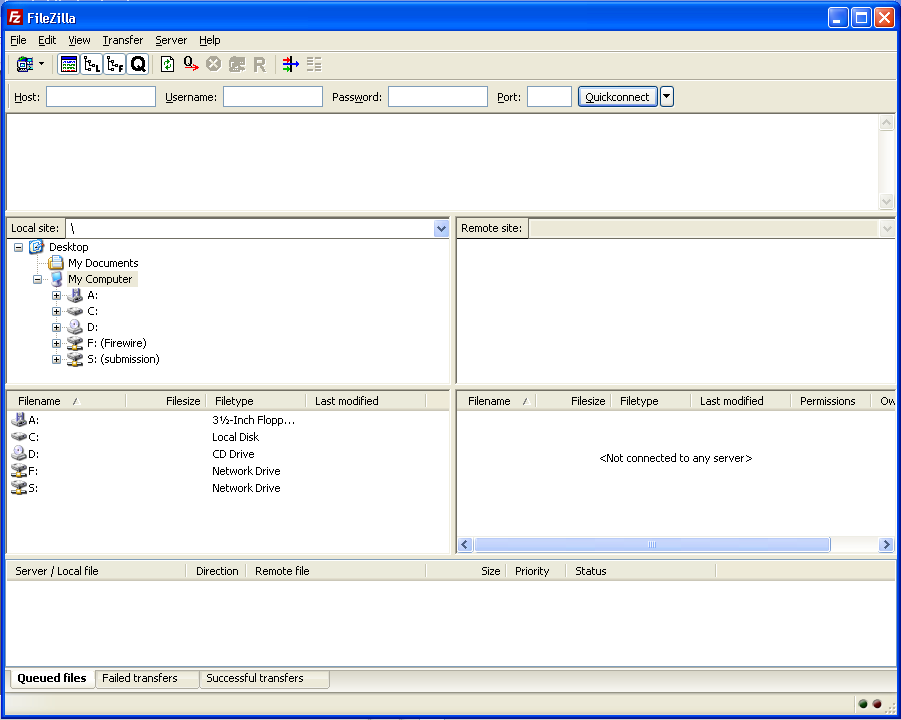Switch to the Queued files tab
Screen dimensions: 901x720
click(52, 678)
